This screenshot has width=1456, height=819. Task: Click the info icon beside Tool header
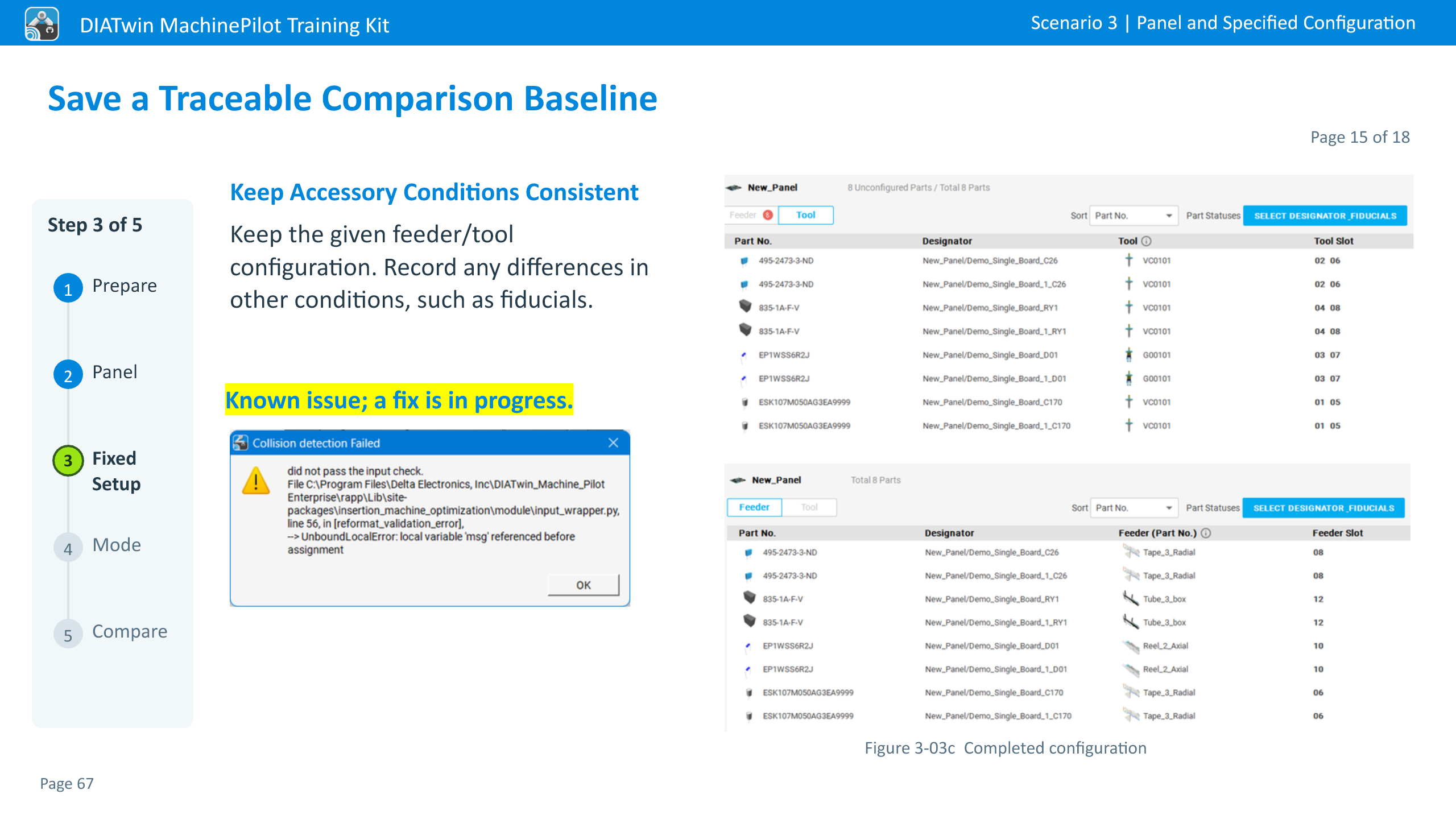pyautogui.click(x=1147, y=241)
